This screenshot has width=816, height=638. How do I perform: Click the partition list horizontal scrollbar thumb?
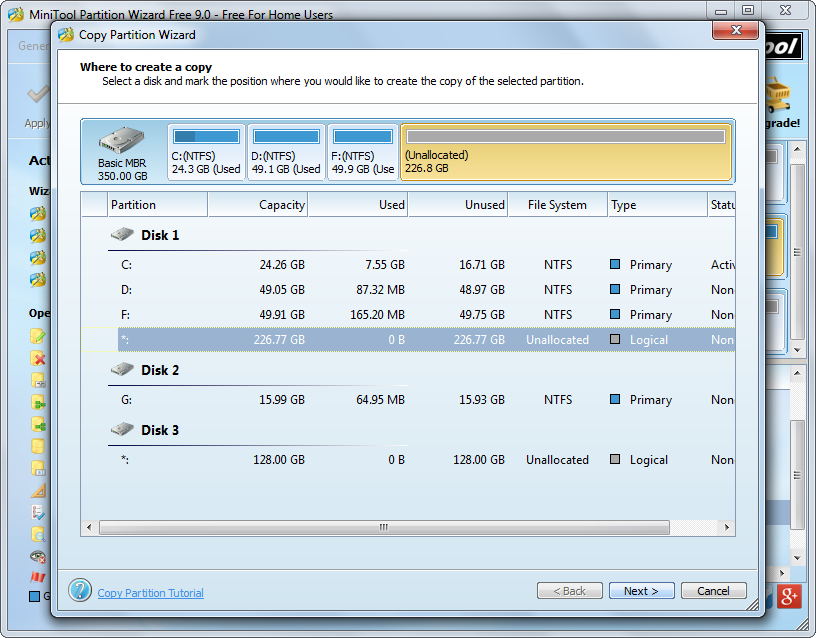click(384, 527)
